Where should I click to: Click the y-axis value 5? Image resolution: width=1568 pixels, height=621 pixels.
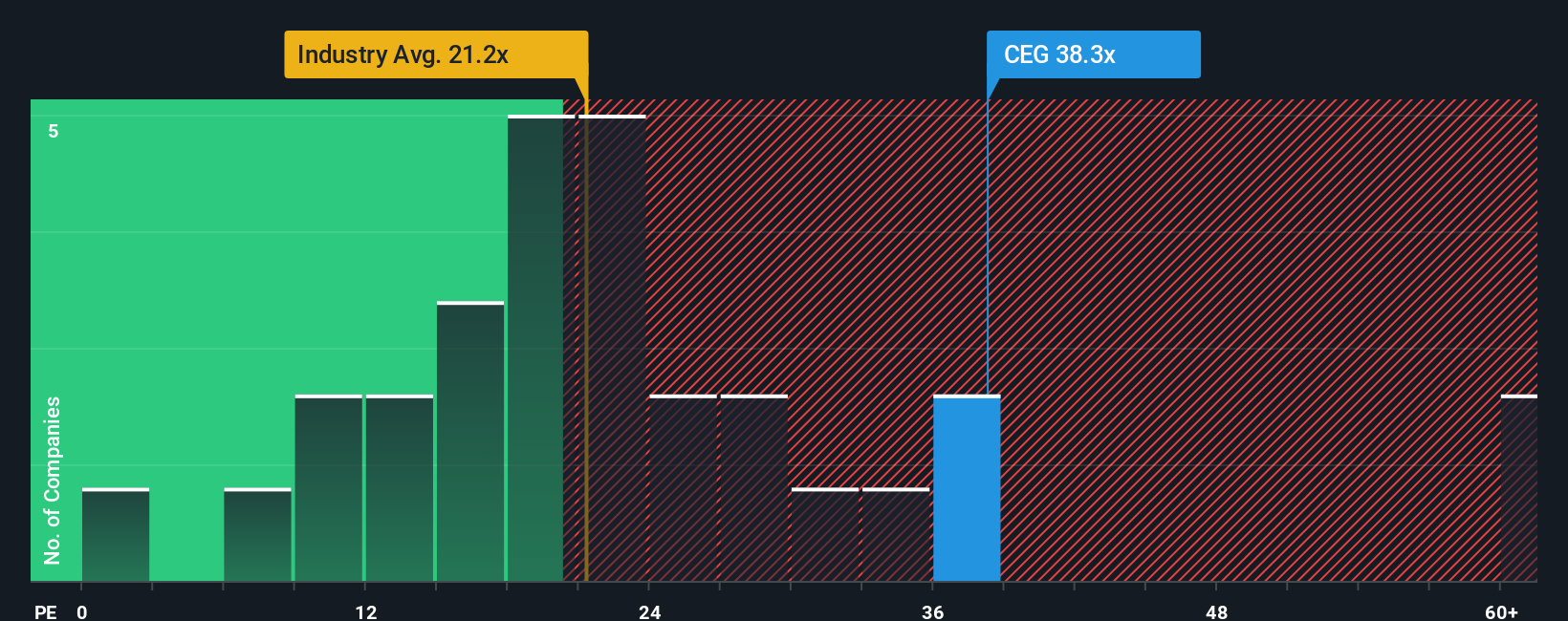(x=54, y=131)
